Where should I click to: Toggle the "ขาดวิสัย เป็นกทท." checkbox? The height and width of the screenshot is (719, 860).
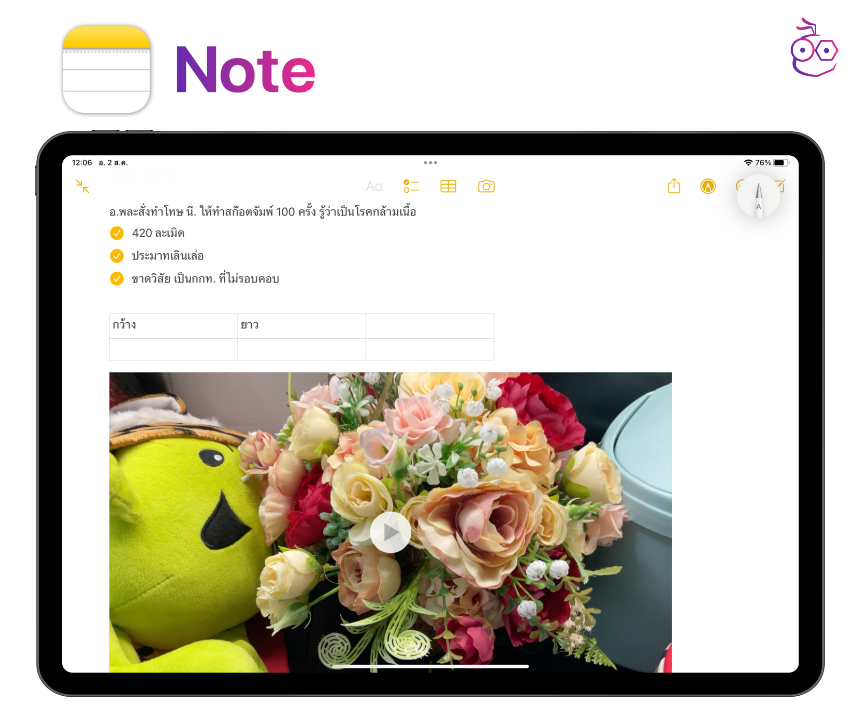[x=117, y=279]
